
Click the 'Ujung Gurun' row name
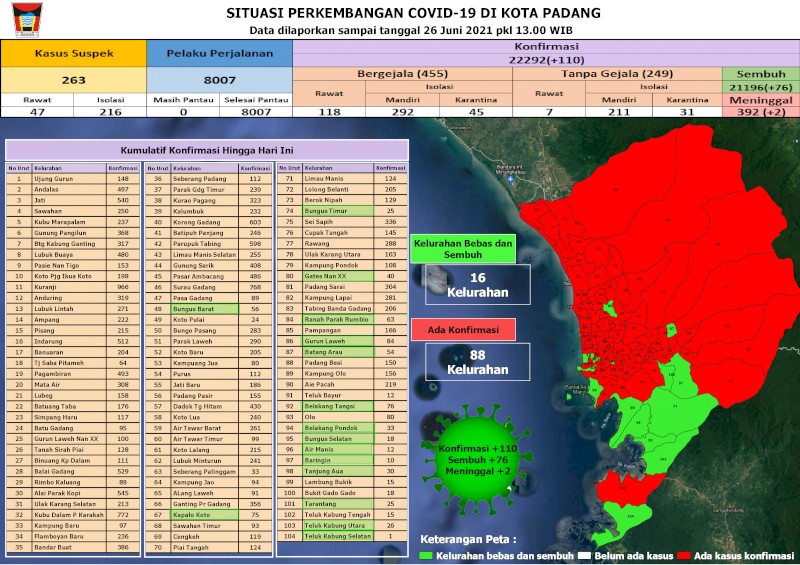coord(54,179)
